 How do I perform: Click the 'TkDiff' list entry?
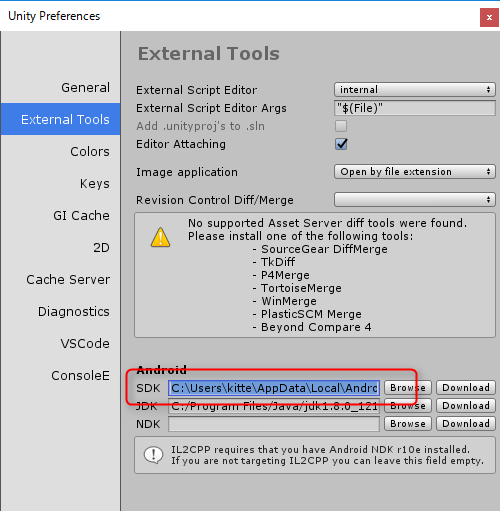point(278,262)
